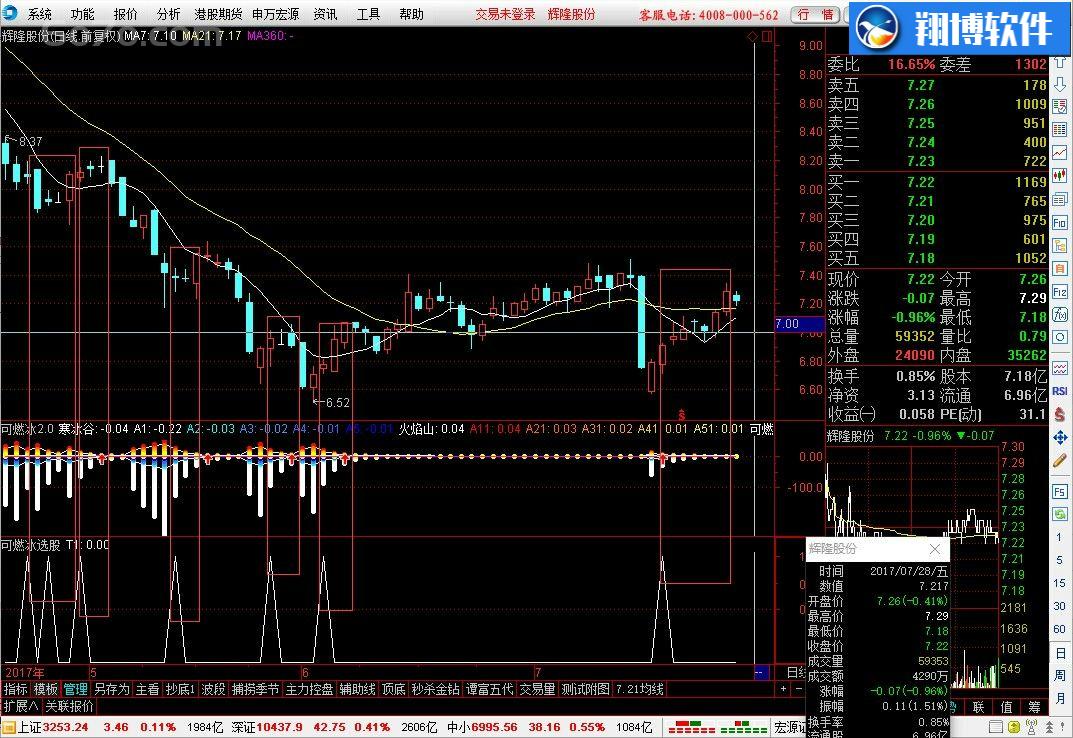
Task: Select the 主力控盘 indicator tab
Action: tap(309, 689)
